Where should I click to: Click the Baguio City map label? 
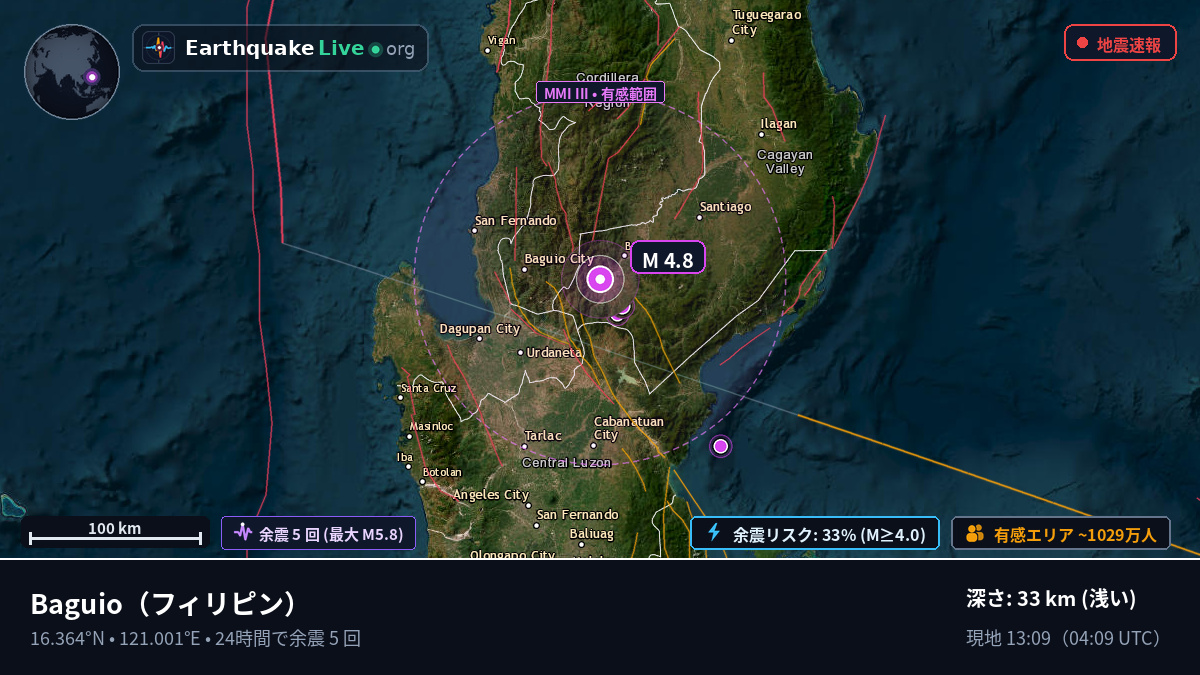pos(559,260)
